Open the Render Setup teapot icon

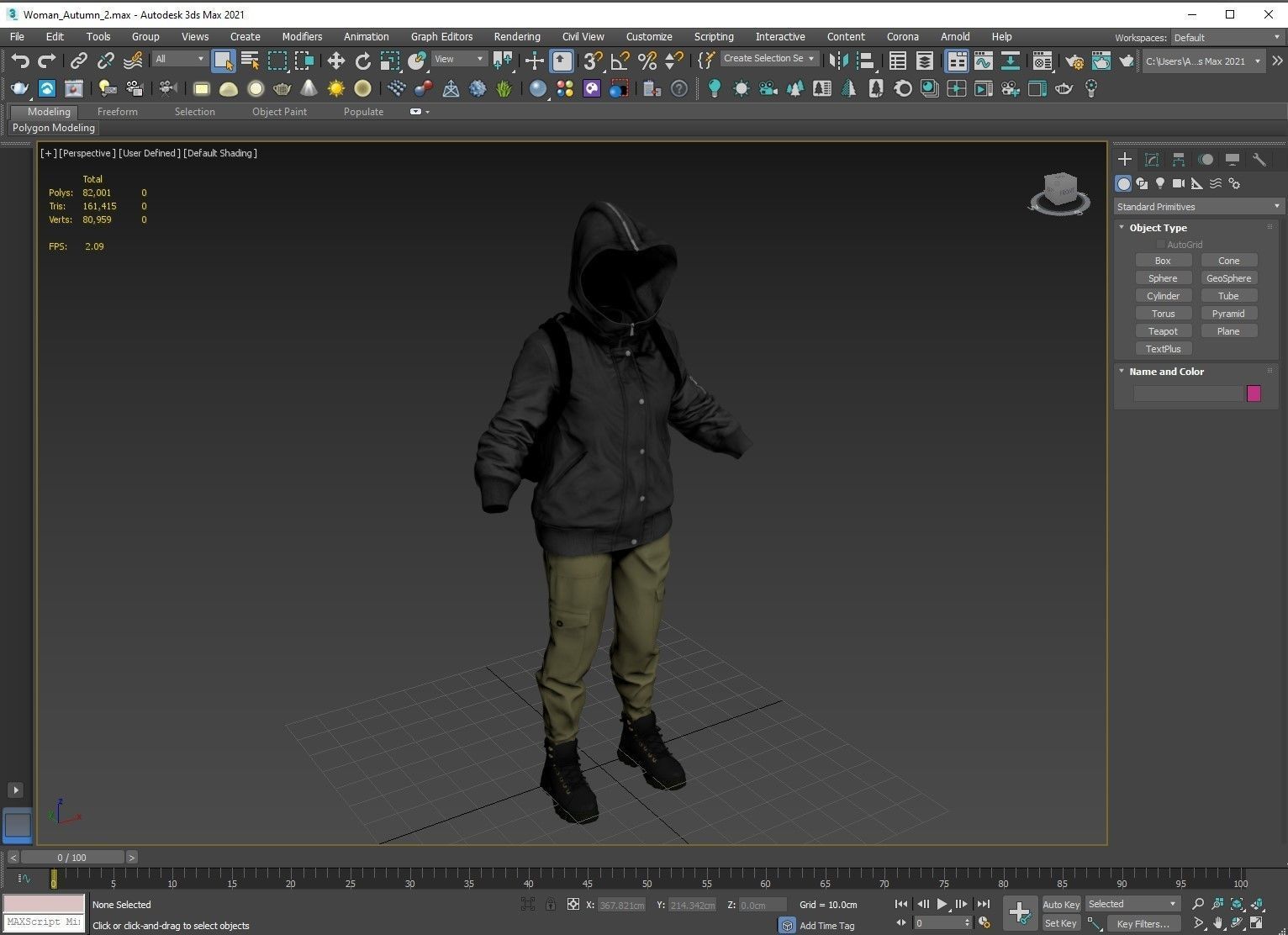pos(1074,60)
